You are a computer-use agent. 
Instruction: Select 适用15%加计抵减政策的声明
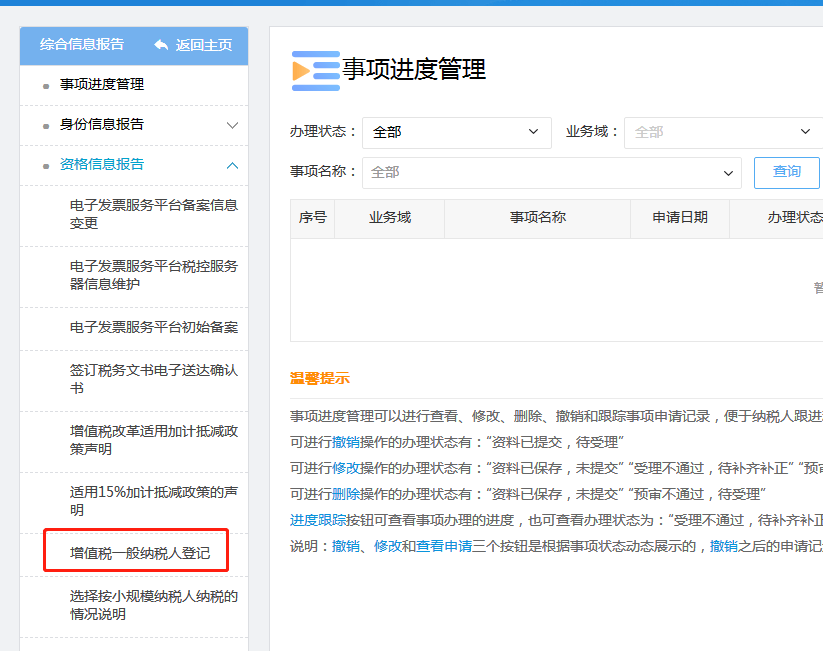(x=153, y=501)
